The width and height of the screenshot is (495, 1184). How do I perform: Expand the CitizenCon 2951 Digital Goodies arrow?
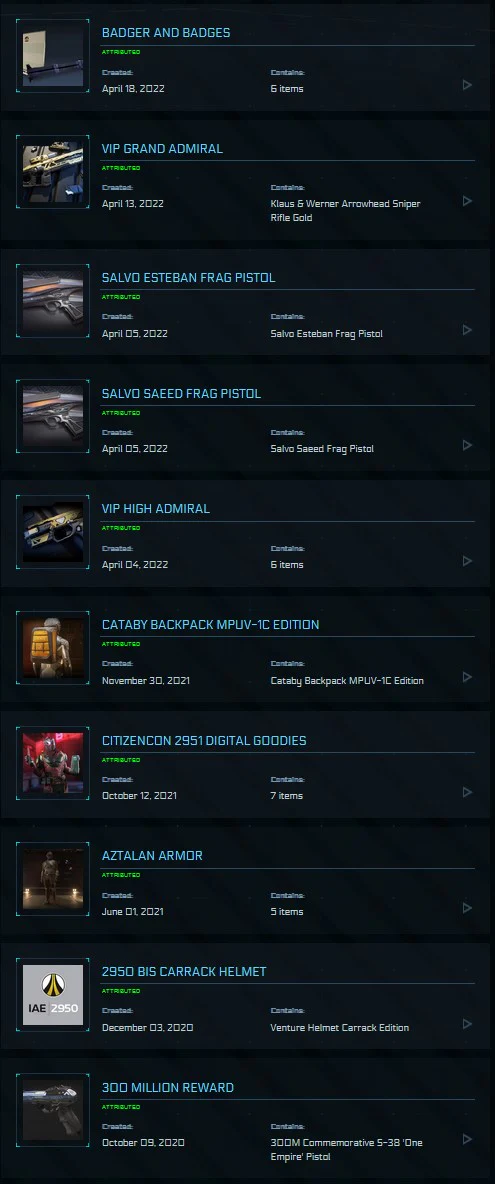point(467,792)
